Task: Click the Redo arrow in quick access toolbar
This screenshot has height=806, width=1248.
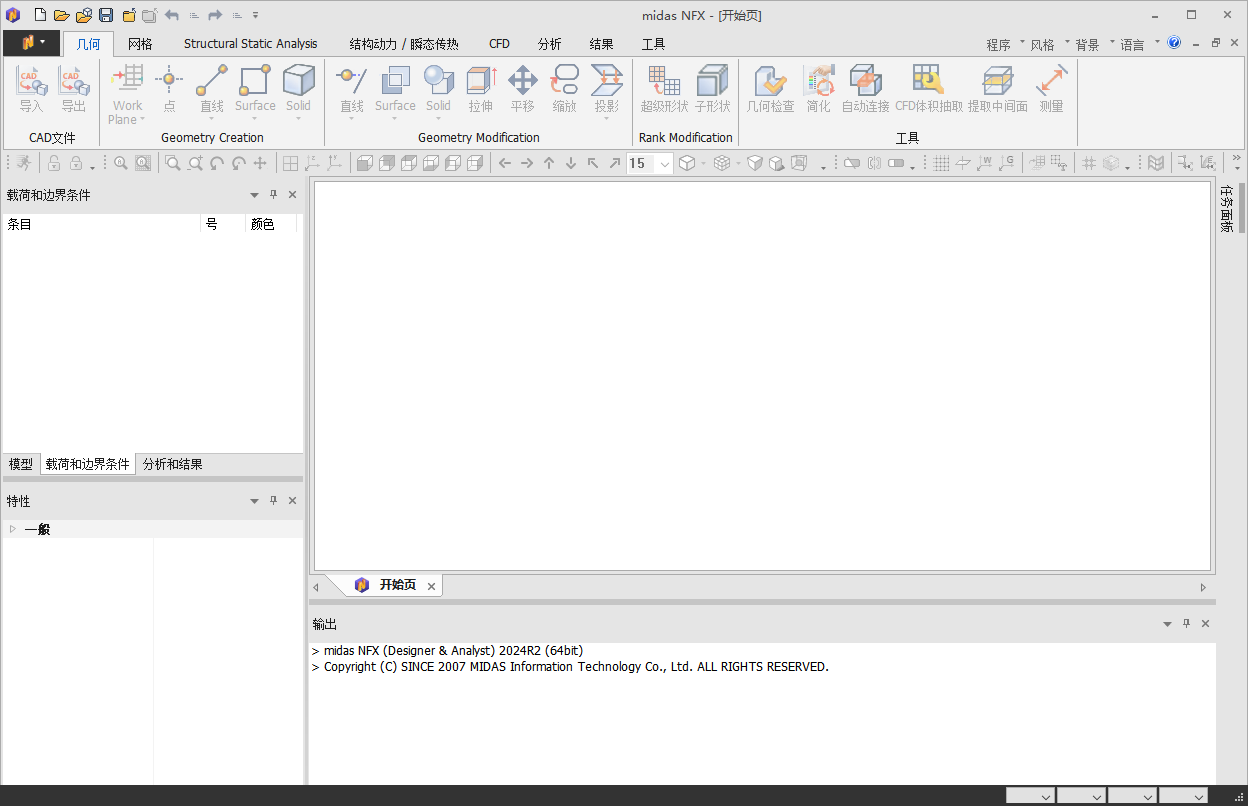Action: click(215, 15)
